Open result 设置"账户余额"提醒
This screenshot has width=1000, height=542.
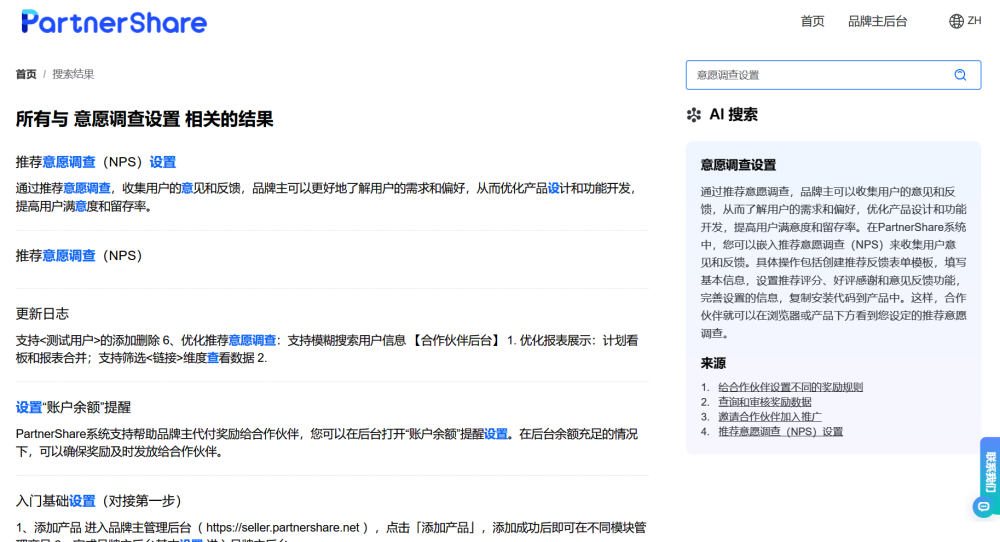point(73,407)
